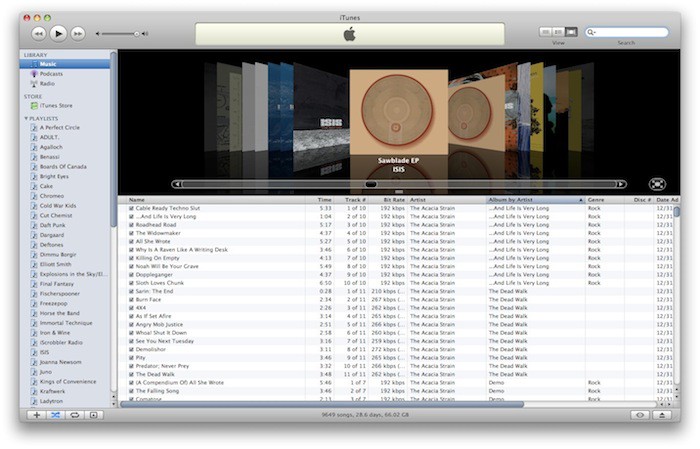Sort by Bit Rate column
The height and width of the screenshot is (449, 700).
click(388, 200)
